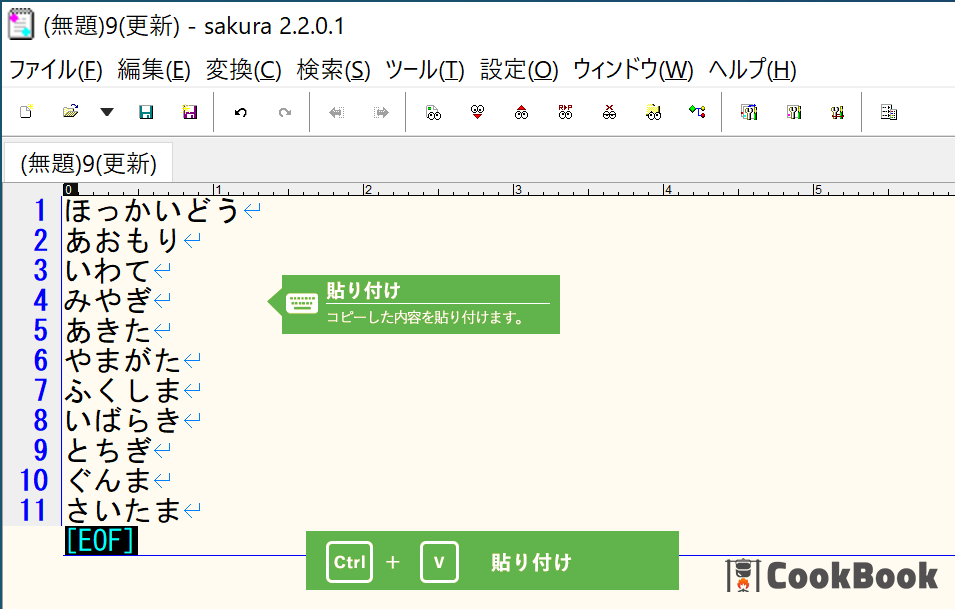
Task: Select line 1 via its line number
Action: 40,211
